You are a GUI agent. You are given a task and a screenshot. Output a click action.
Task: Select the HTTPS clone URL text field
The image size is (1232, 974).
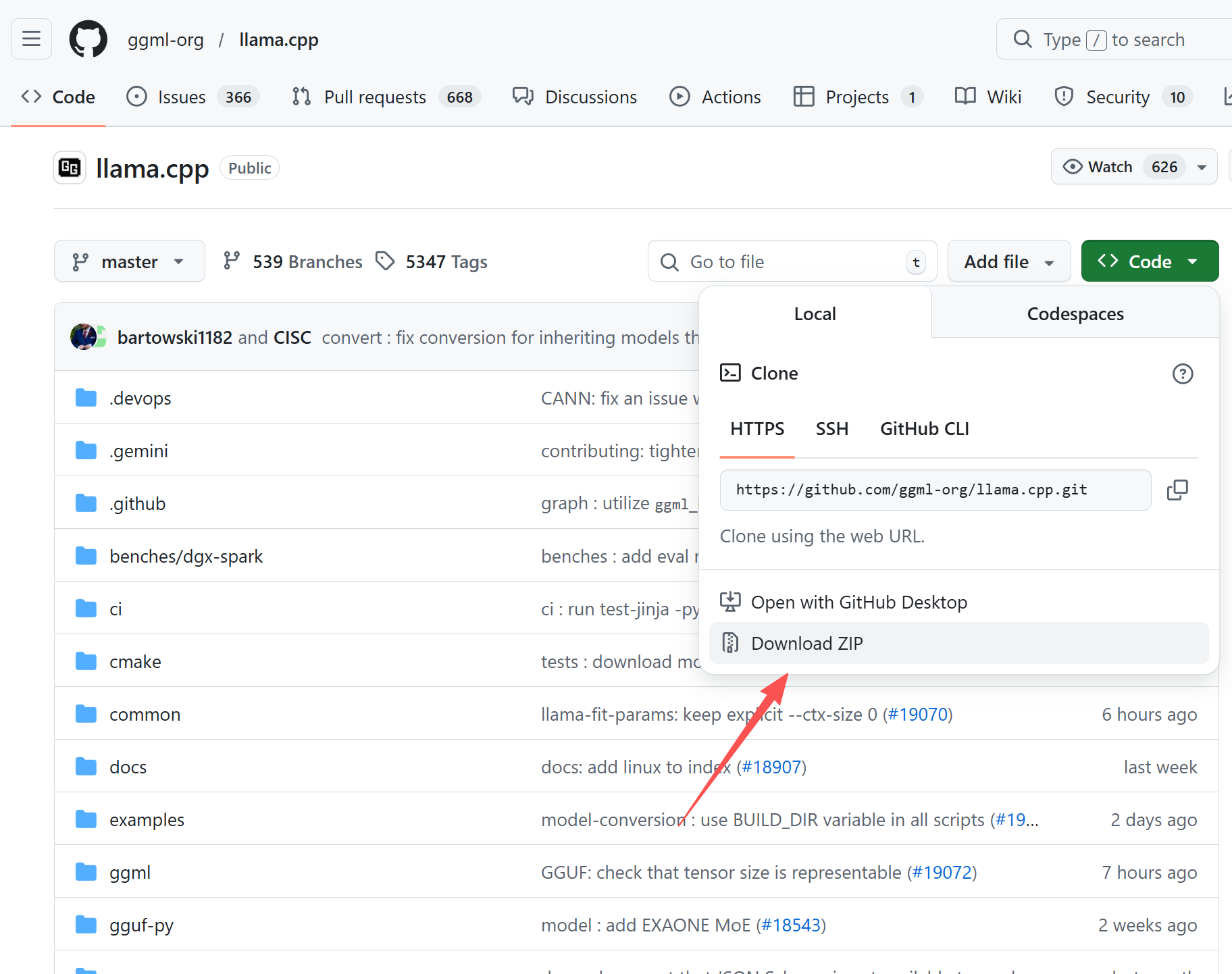935,490
